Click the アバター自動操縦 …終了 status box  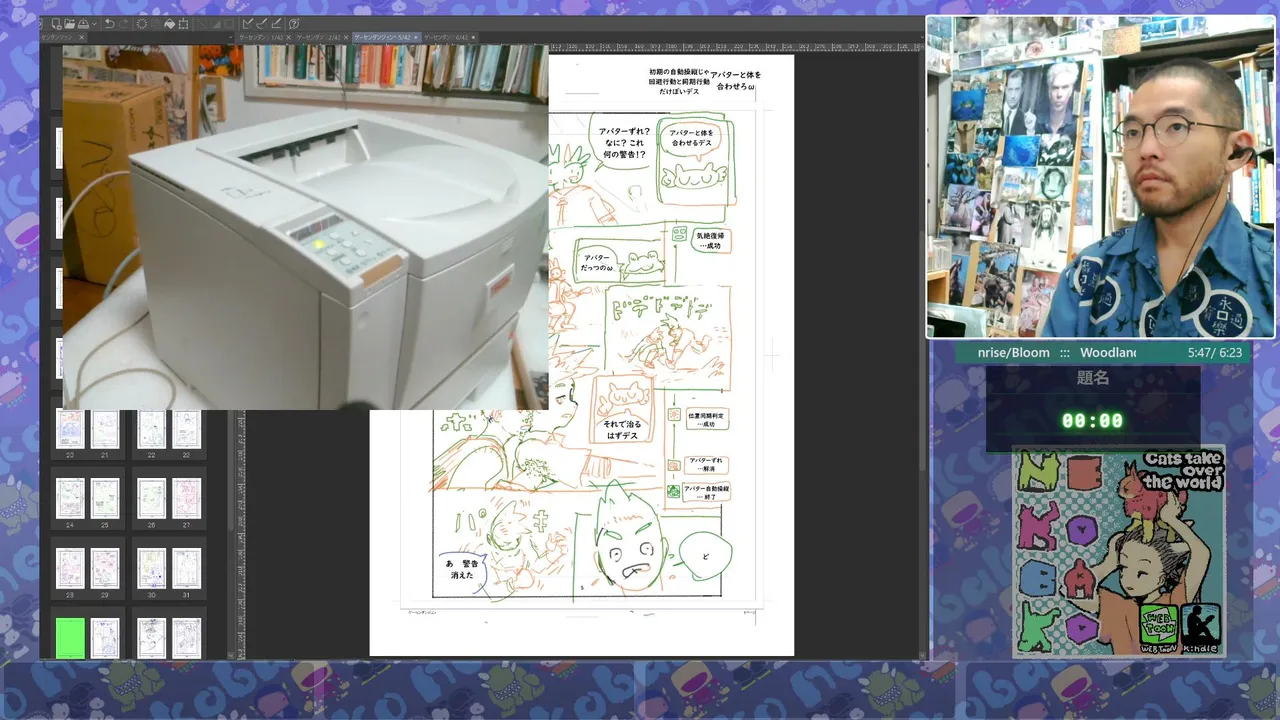pyautogui.click(x=707, y=492)
